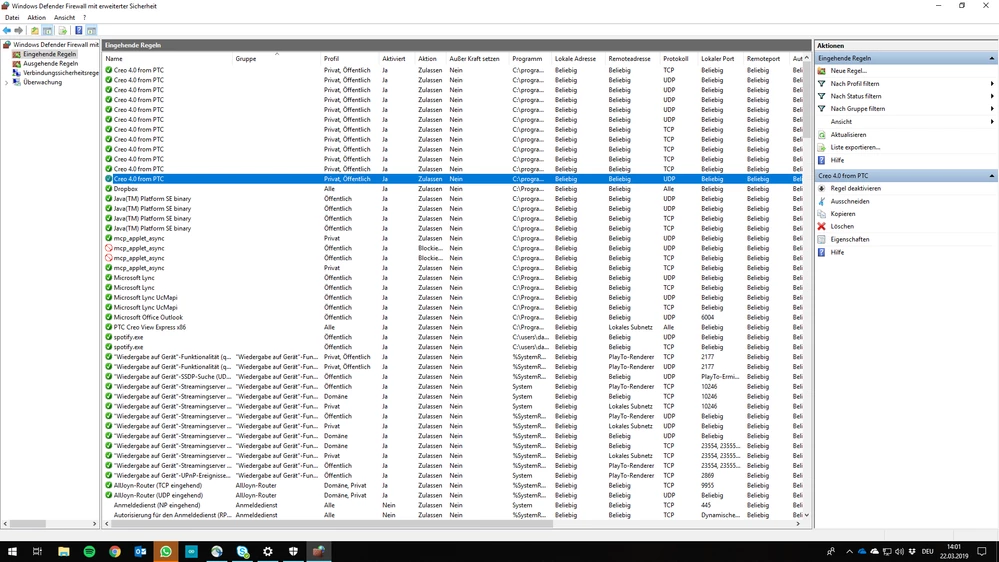Click Neue Regel... in the actions pane
This screenshot has width=999, height=562.
point(848,71)
